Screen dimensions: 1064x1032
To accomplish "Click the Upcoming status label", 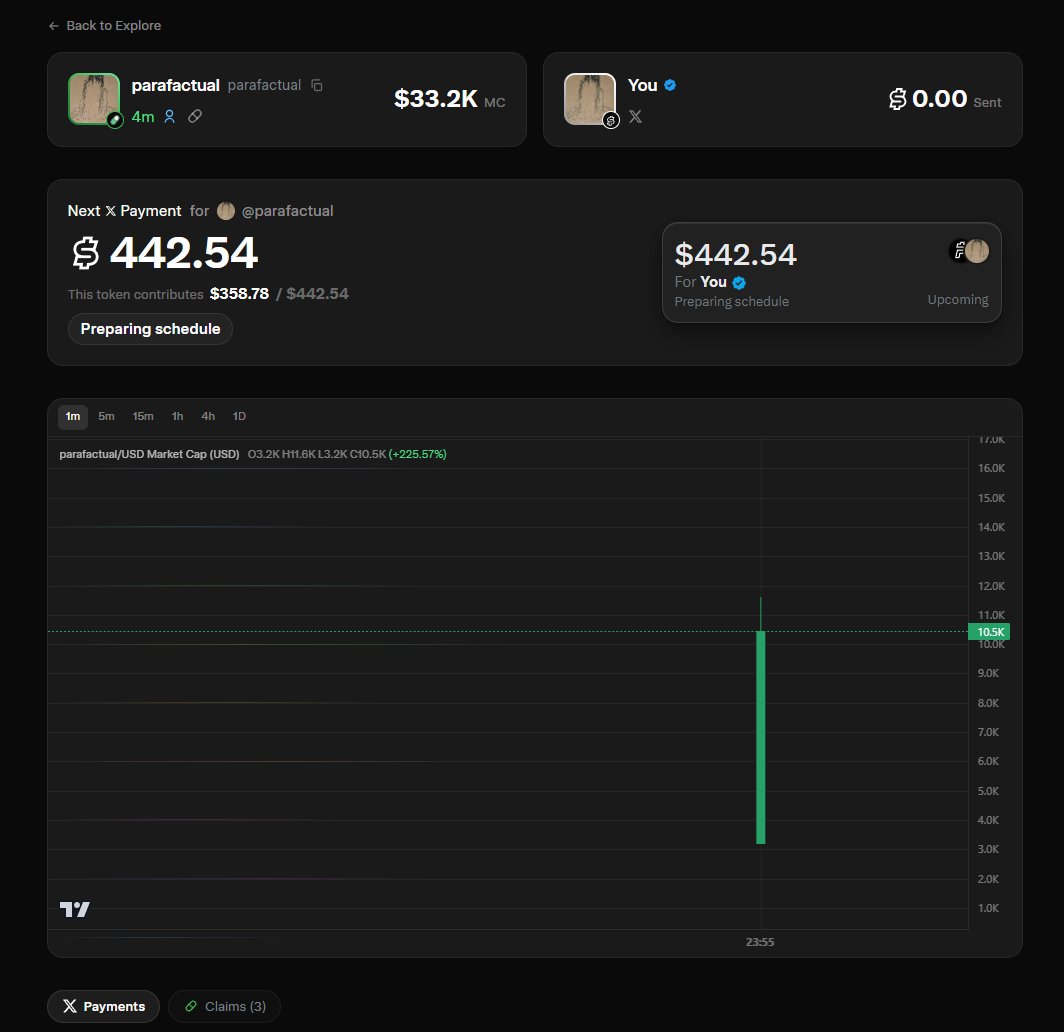I will 957,299.
